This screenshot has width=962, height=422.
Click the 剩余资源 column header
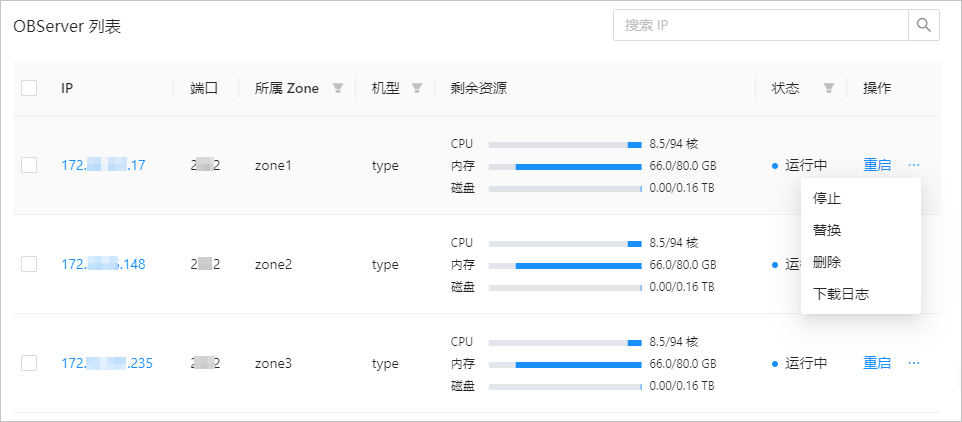coord(479,88)
